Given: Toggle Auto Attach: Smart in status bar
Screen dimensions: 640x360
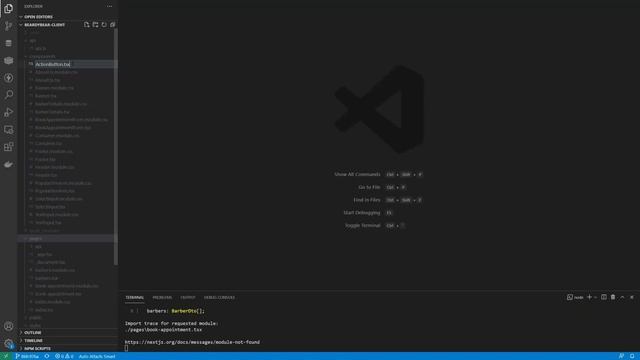Looking at the screenshot, I should [x=97, y=356].
